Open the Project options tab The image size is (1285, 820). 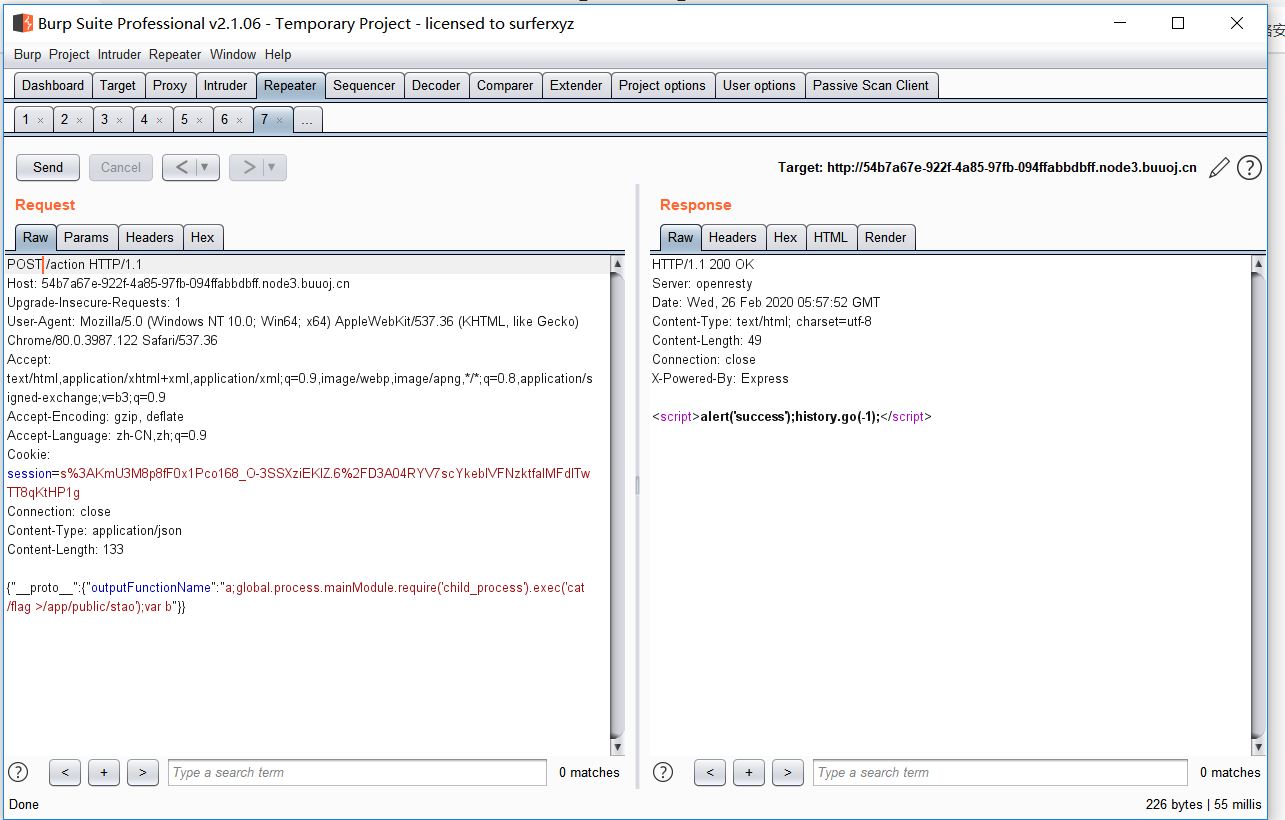pyautogui.click(x=662, y=85)
